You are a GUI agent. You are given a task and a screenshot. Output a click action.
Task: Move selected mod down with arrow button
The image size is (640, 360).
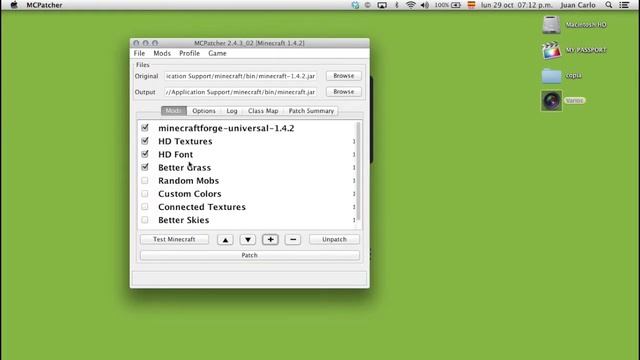[248, 240]
